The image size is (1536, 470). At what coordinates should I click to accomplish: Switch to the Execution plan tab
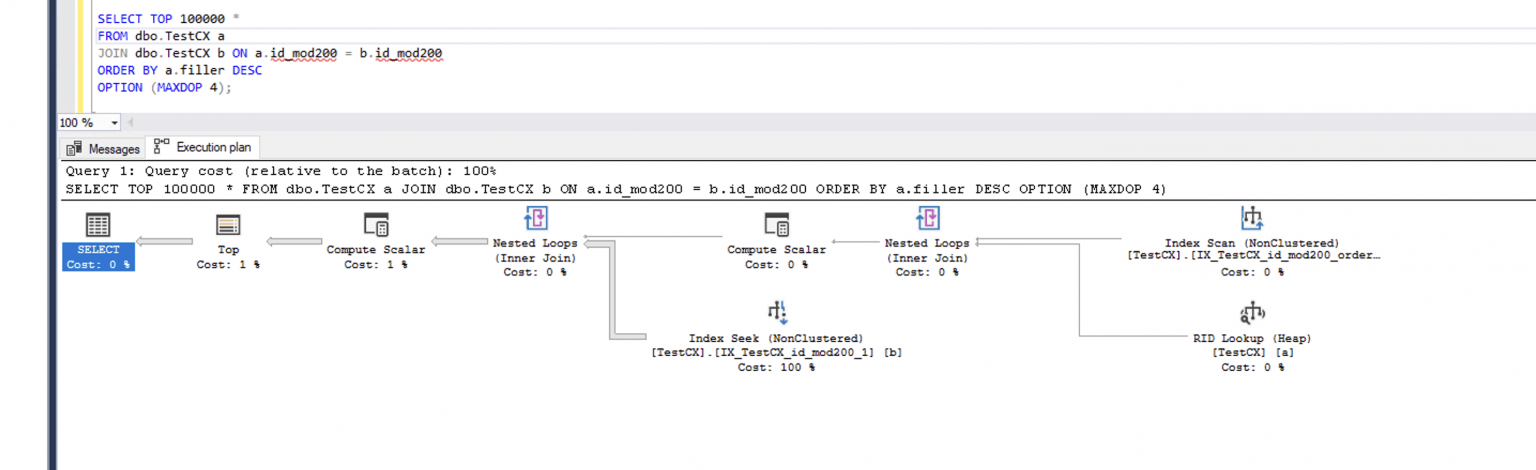tap(203, 148)
